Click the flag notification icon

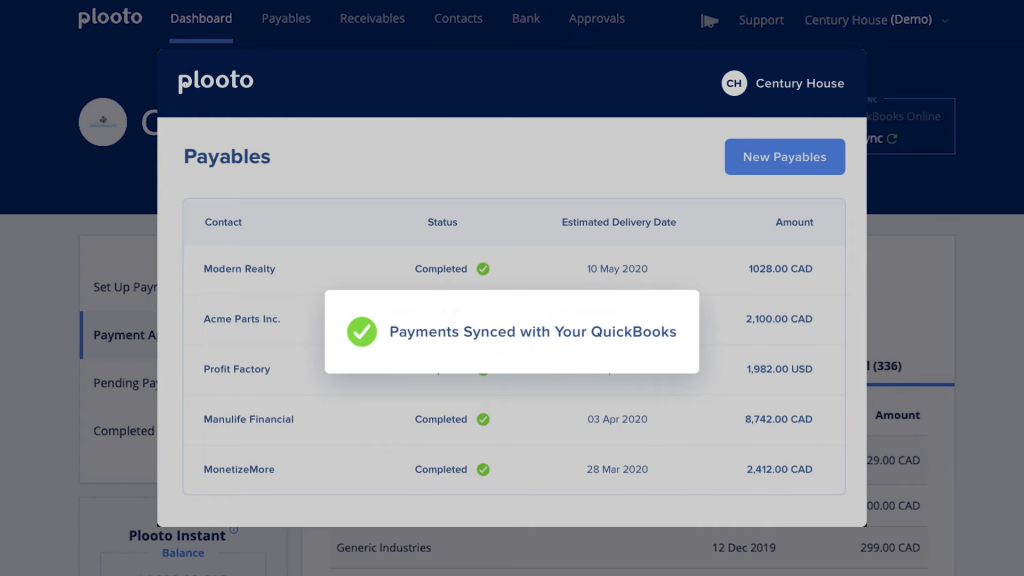pos(709,21)
